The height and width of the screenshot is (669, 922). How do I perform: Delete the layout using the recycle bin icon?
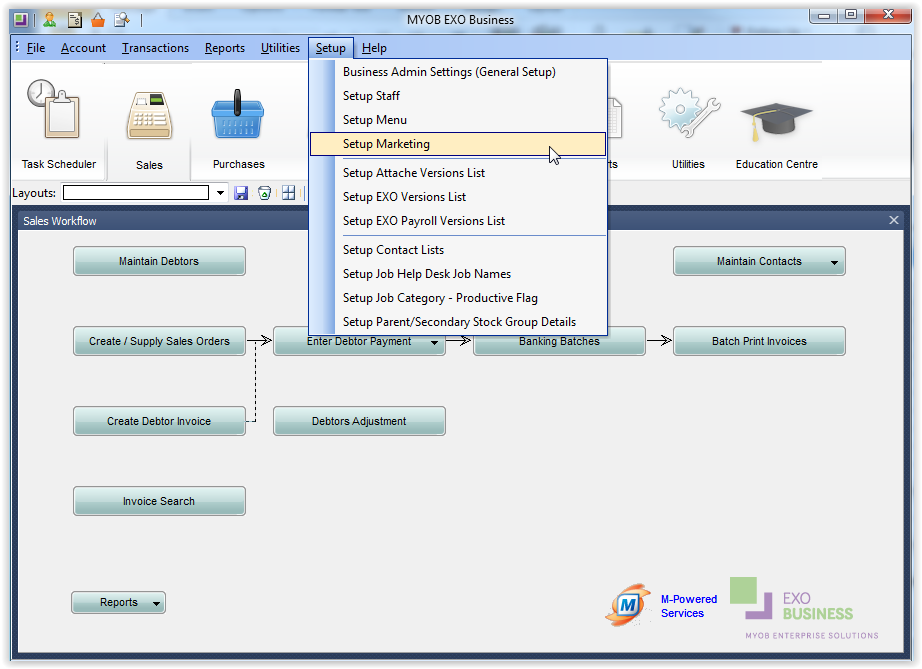(265, 193)
